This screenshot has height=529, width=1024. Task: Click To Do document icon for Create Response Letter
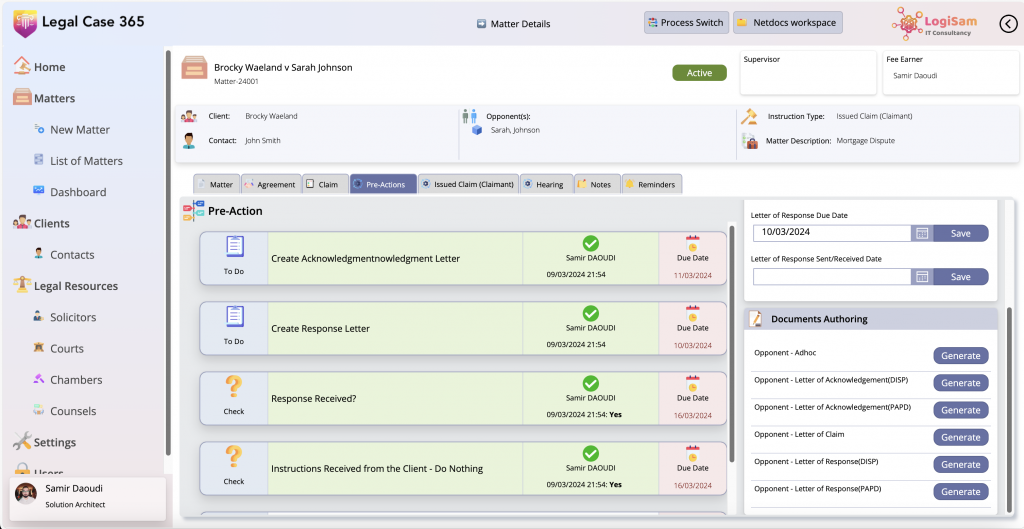click(x=234, y=317)
